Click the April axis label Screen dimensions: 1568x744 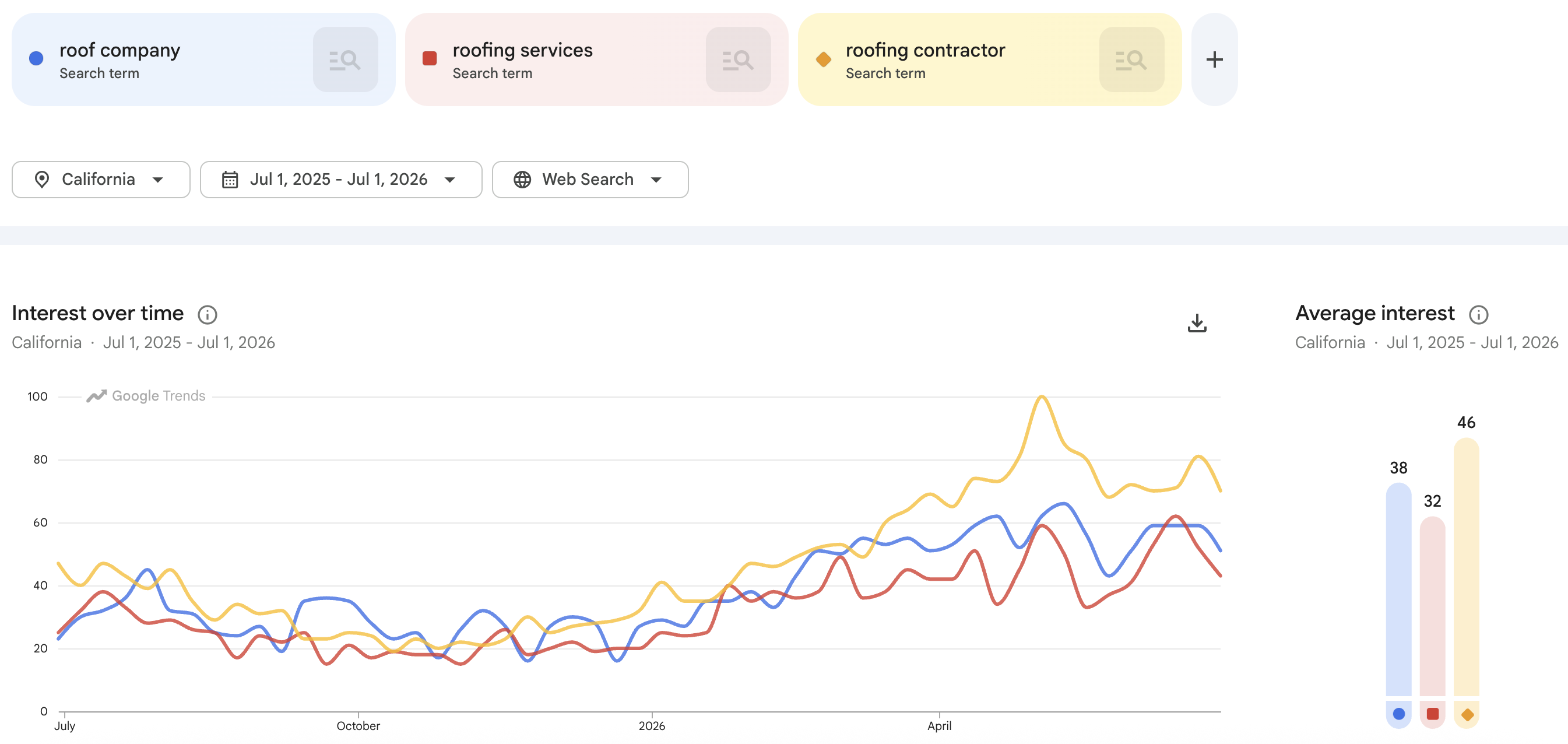(939, 727)
